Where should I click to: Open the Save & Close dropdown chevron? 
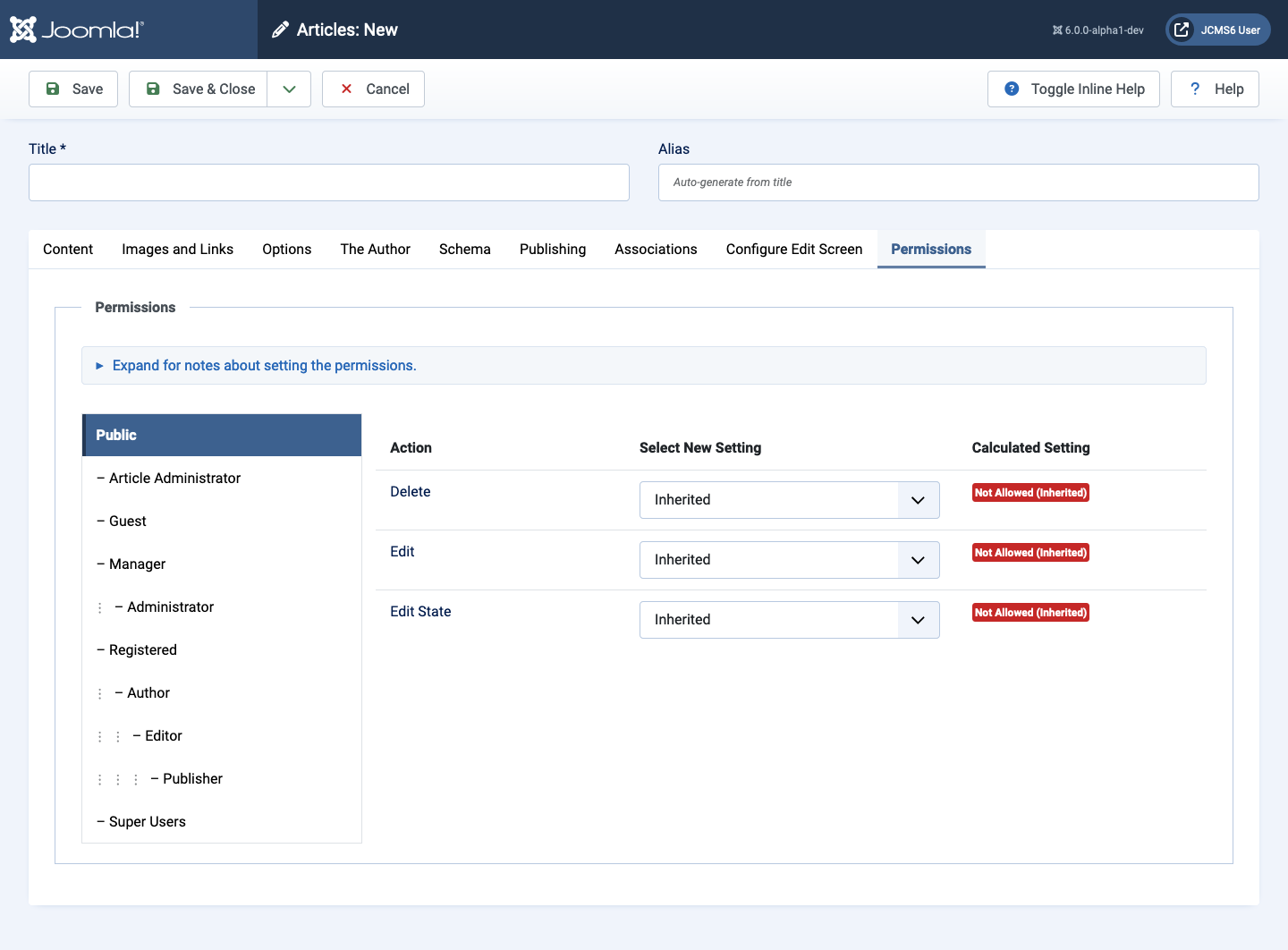tap(288, 89)
